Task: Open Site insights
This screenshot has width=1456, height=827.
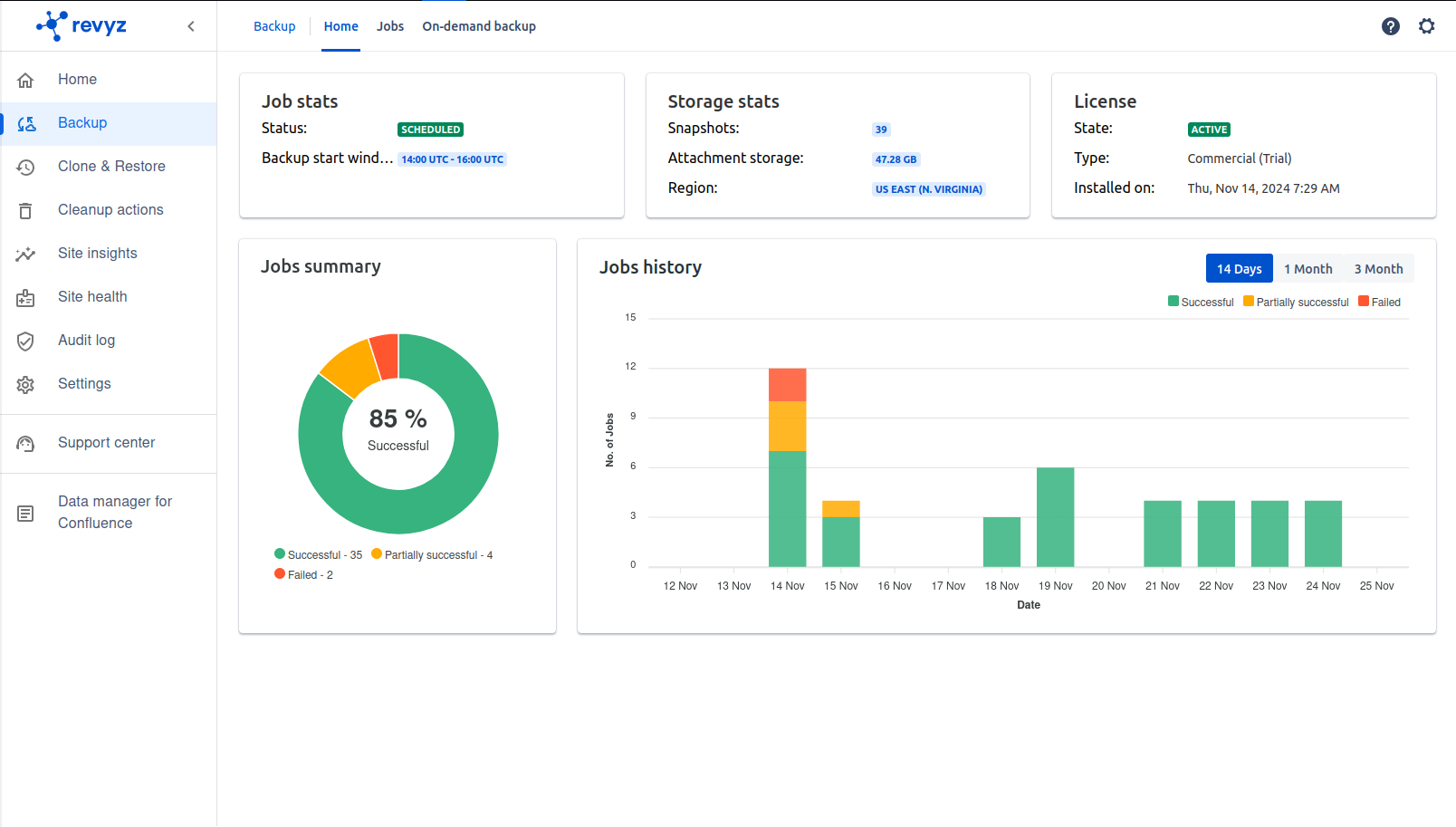Action: click(109, 254)
